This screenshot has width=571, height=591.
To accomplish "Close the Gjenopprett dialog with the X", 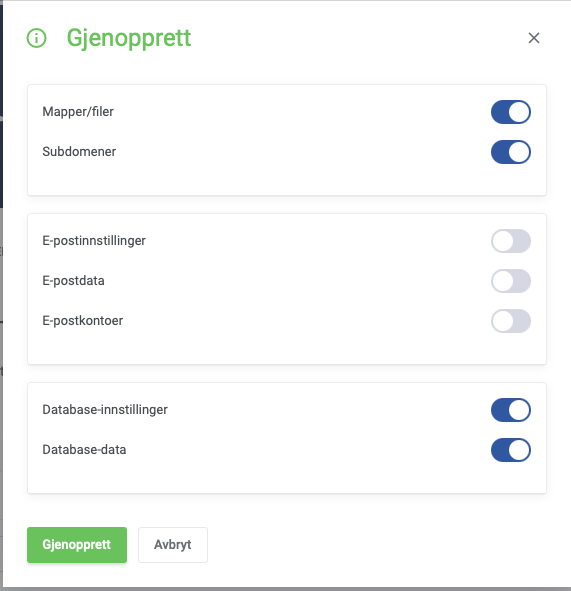I will pyautogui.click(x=534, y=38).
